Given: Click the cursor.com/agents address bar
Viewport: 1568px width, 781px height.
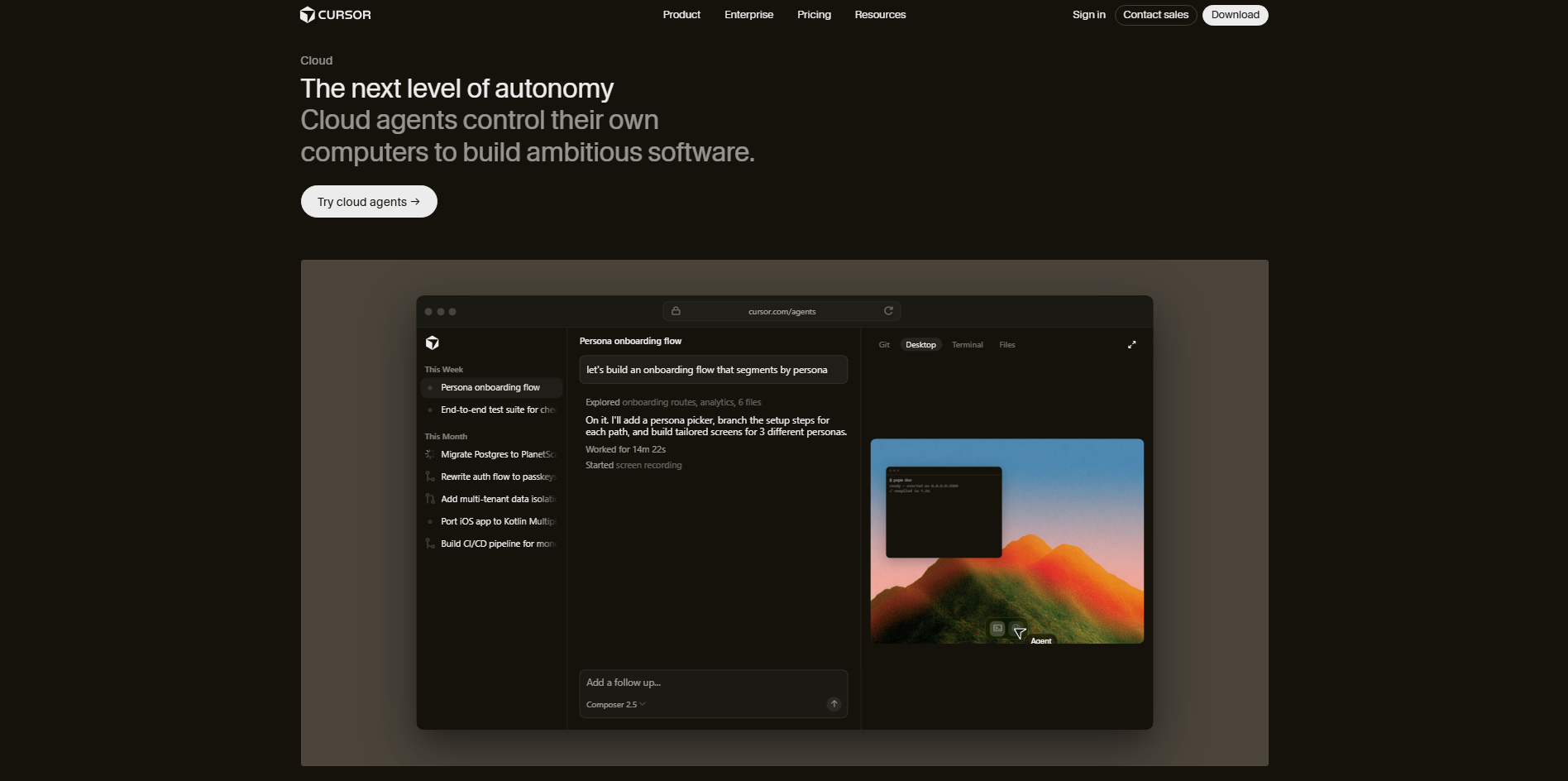Looking at the screenshot, I should [782, 311].
